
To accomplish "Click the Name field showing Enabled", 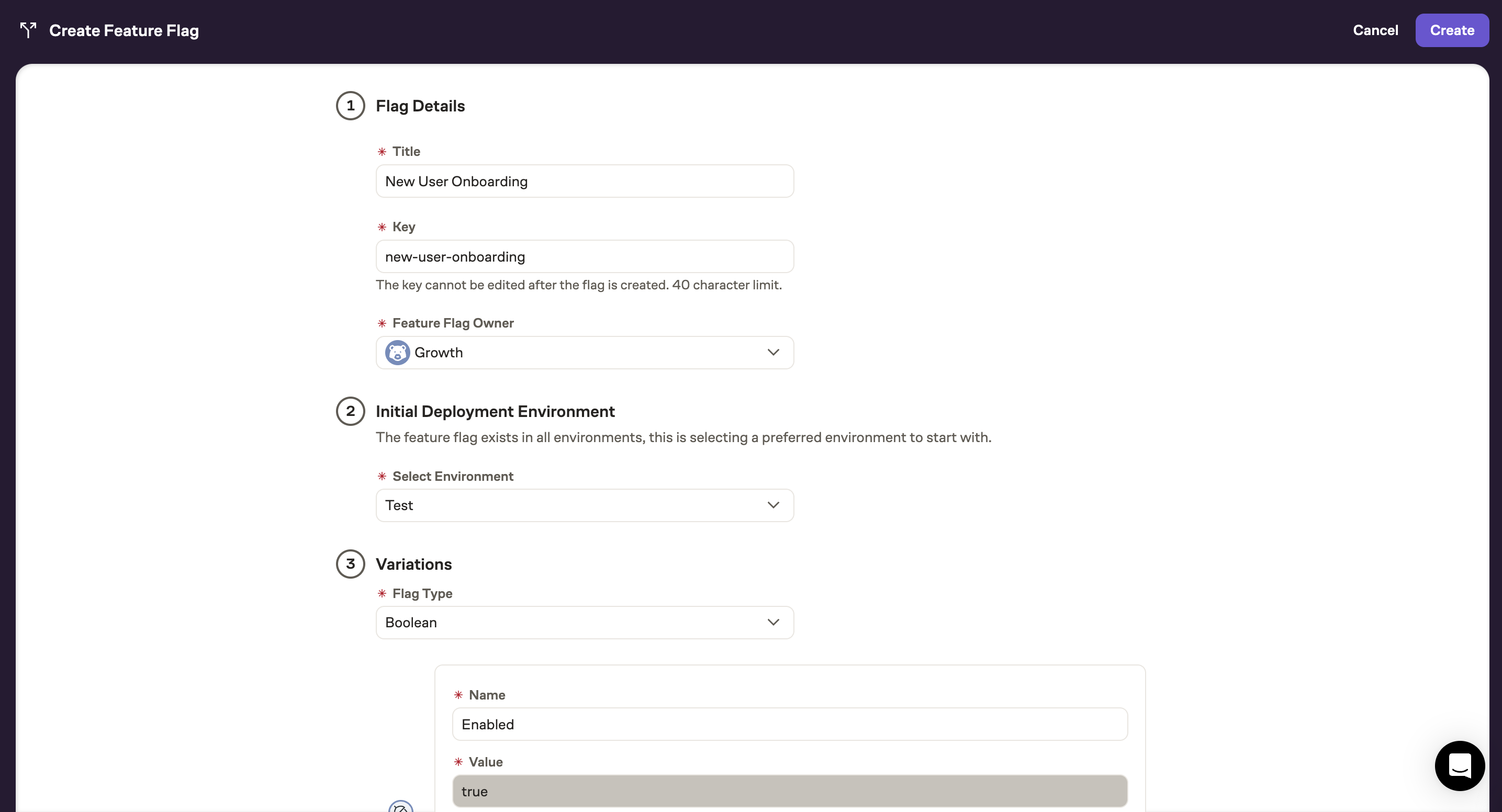I will 789,723.
